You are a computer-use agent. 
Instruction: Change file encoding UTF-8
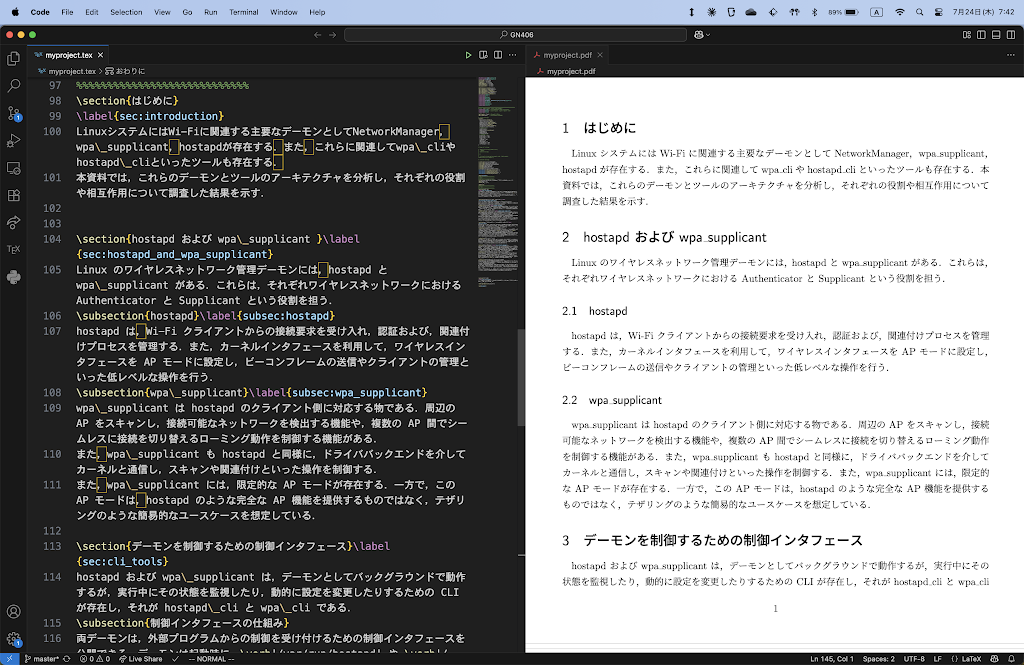[914, 658]
